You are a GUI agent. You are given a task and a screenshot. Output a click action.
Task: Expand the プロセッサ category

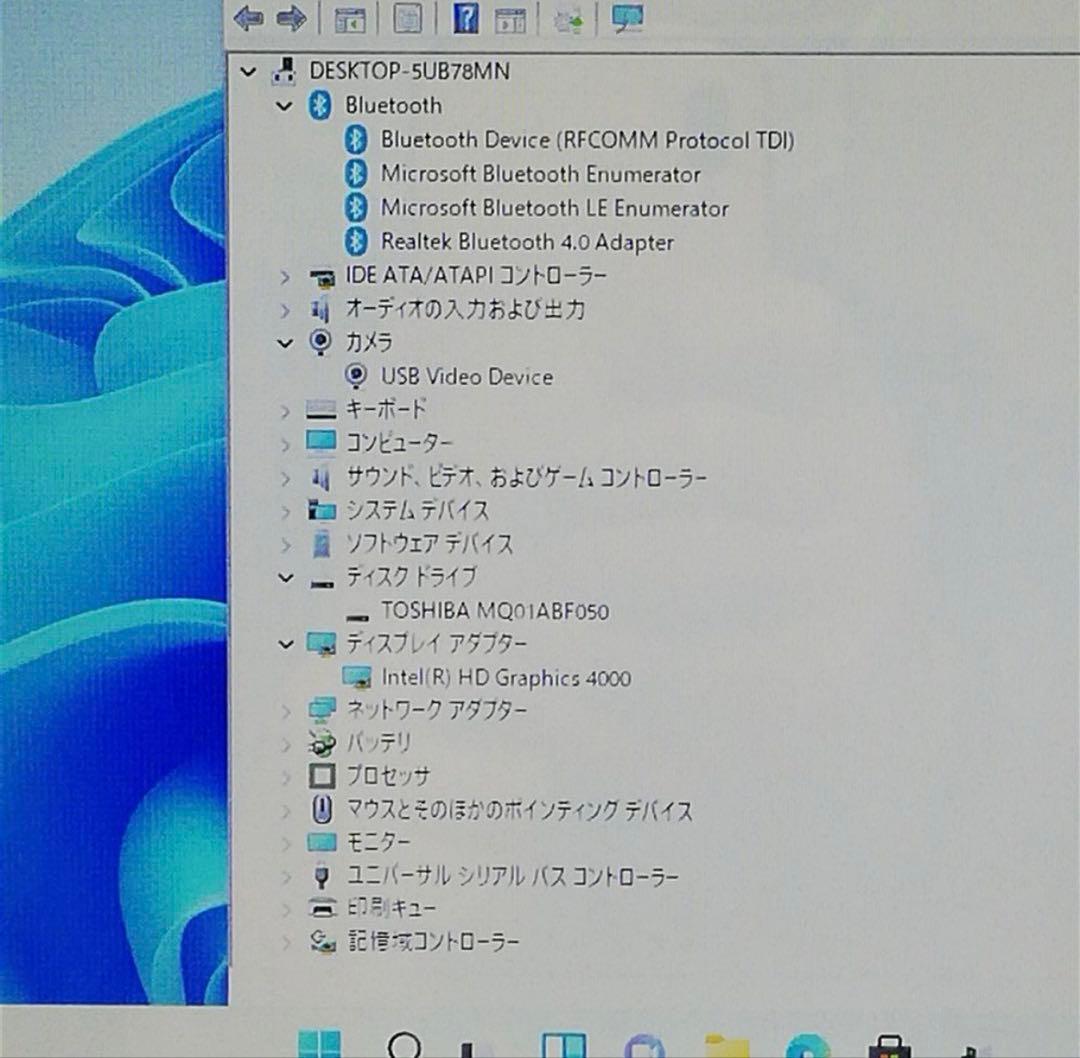pos(286,776)
